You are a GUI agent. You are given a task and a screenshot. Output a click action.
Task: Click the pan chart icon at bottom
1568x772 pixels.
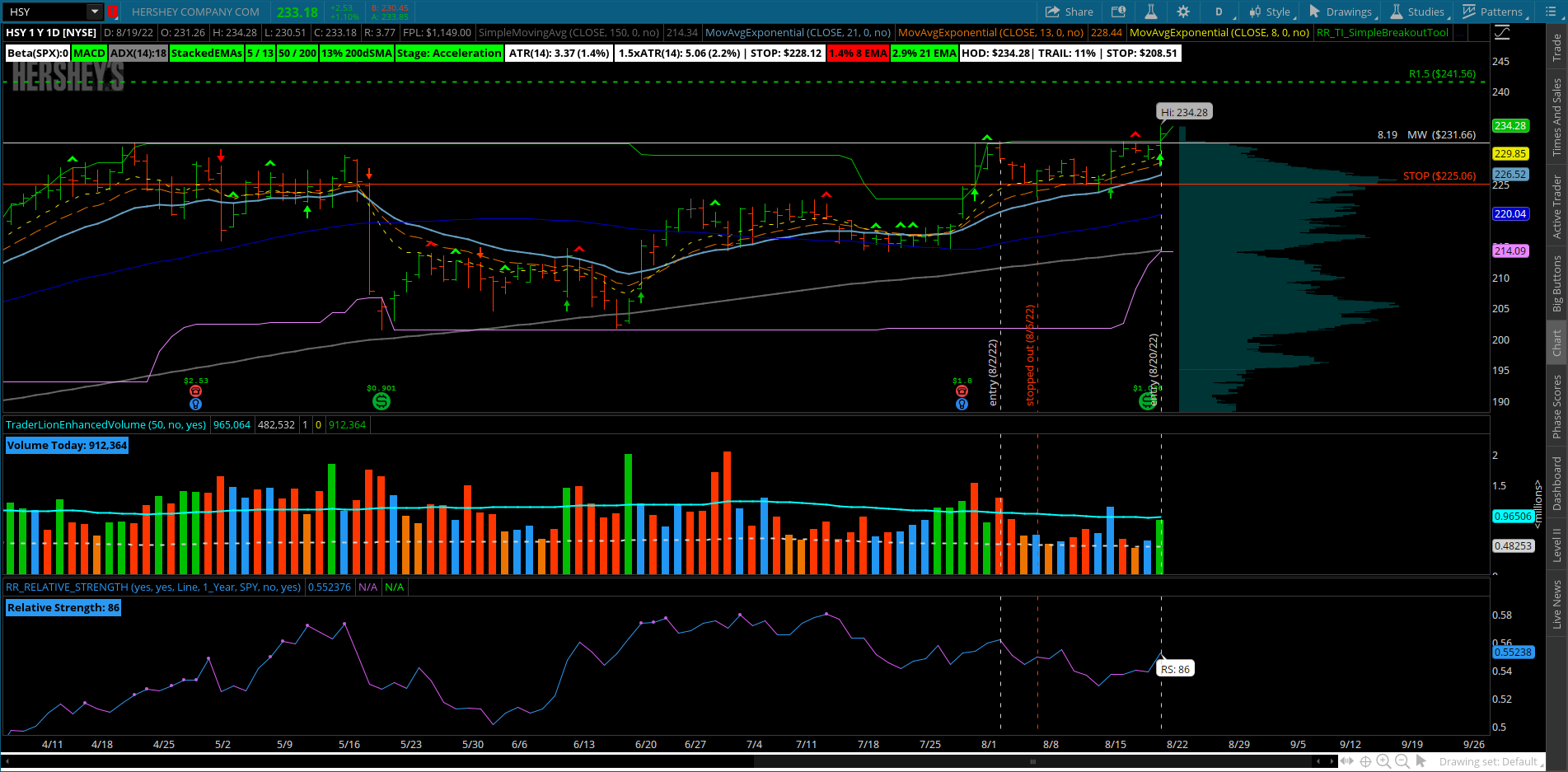pyautogui.click(x=1347, y=761)
